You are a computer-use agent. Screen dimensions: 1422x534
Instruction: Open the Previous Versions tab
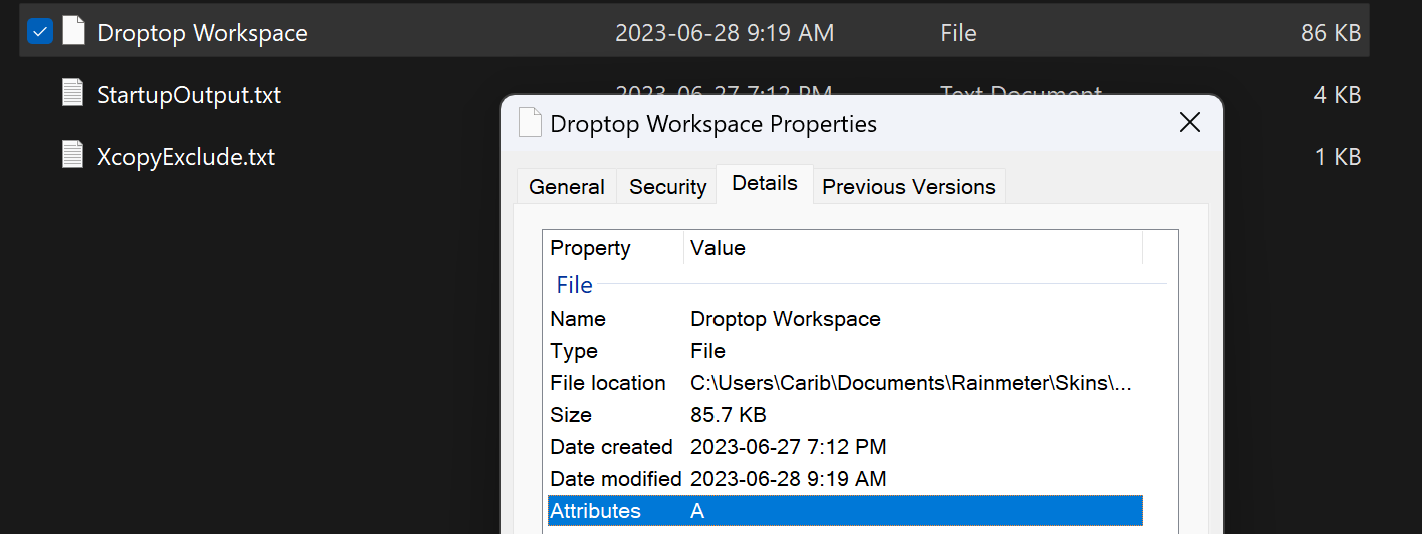point(909,186)
